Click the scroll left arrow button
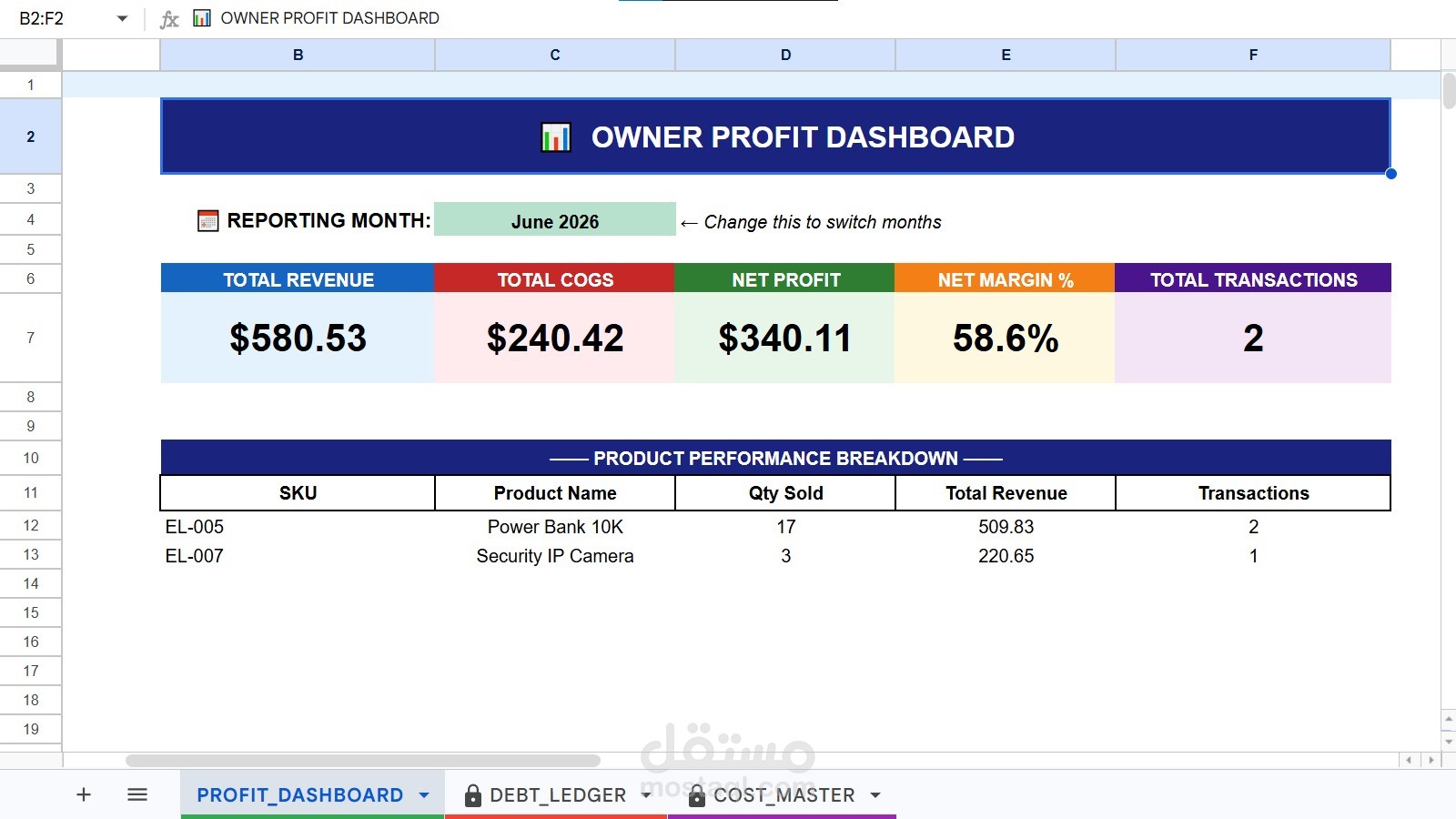The width and height of the screenshot is (1456, 819). (1409, 760)
